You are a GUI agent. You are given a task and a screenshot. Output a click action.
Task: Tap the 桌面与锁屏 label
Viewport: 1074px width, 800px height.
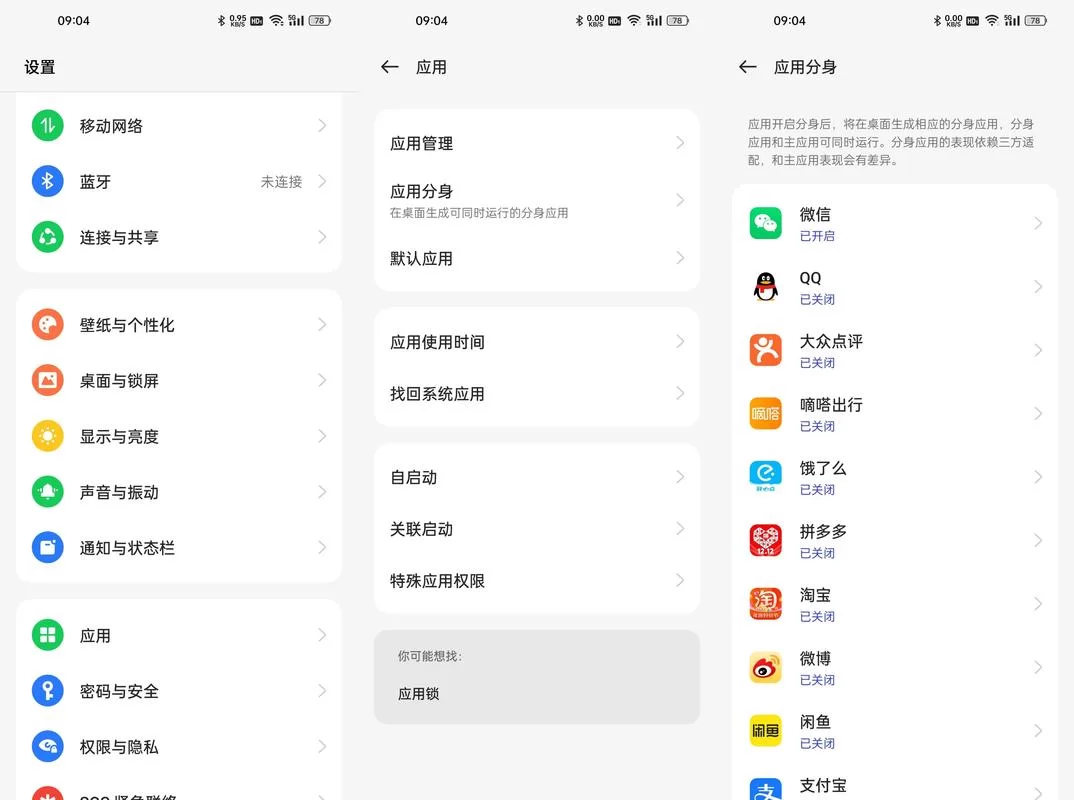[x=119, y=380]
